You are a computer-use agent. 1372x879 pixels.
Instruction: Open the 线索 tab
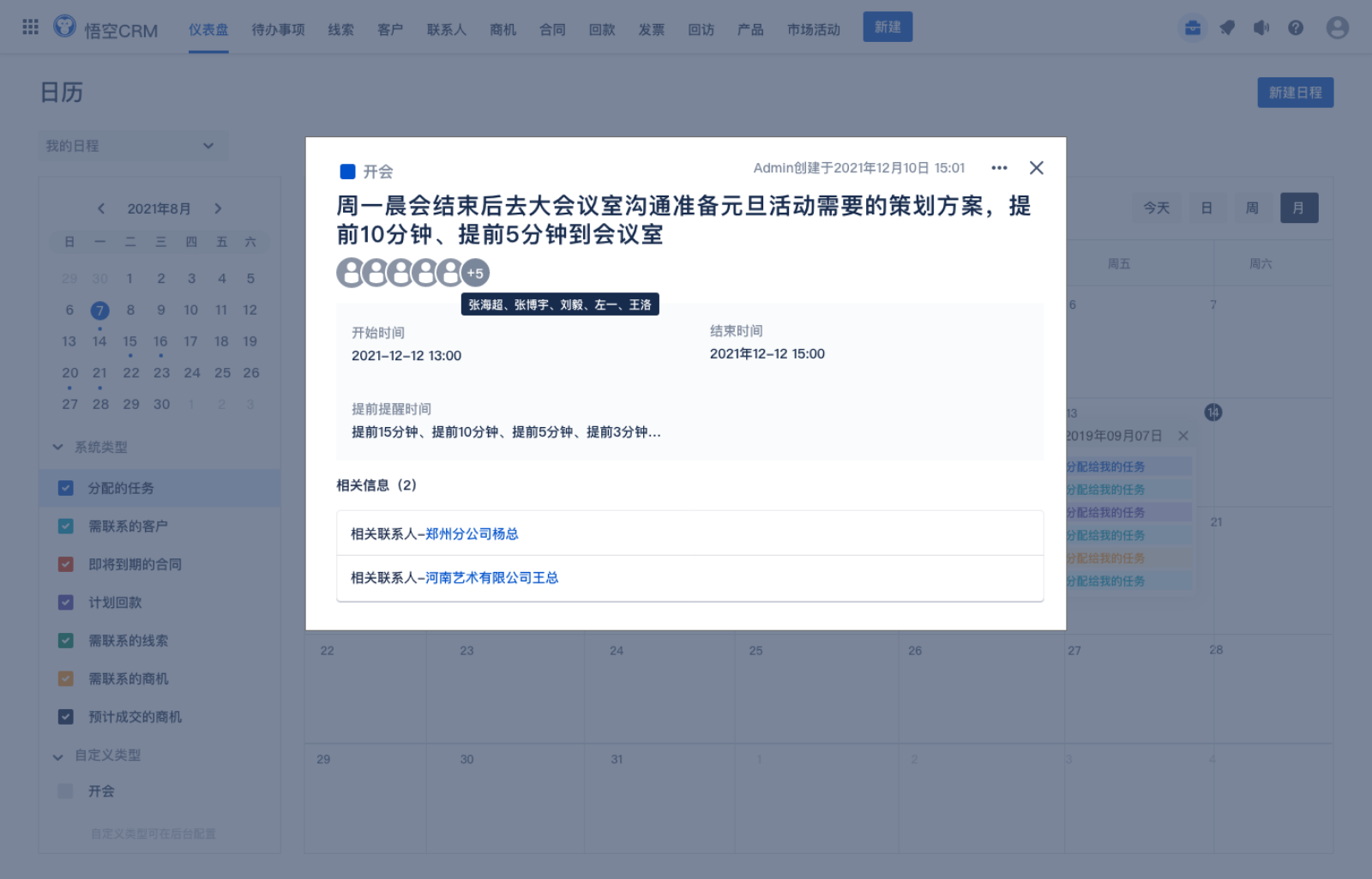click(x=340, y=30)
